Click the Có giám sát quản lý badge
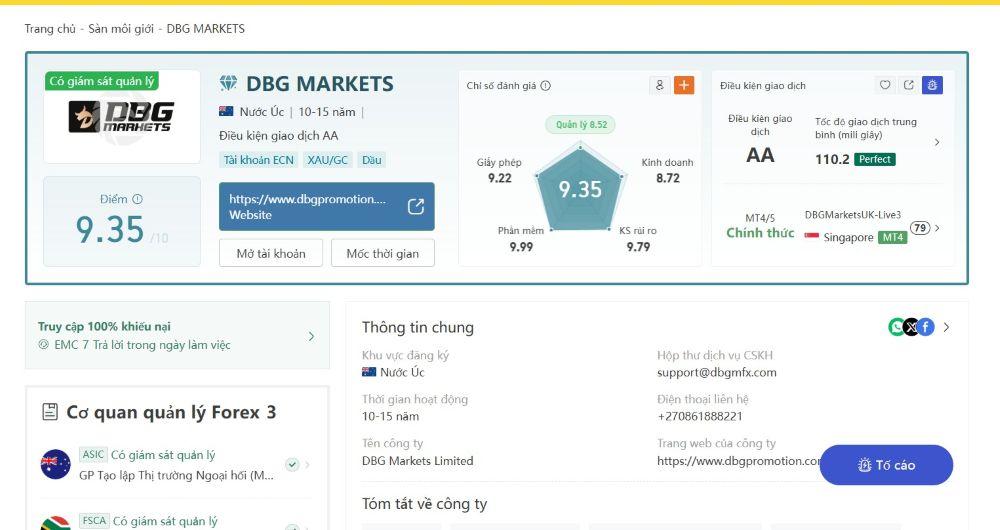 (101, 81)
